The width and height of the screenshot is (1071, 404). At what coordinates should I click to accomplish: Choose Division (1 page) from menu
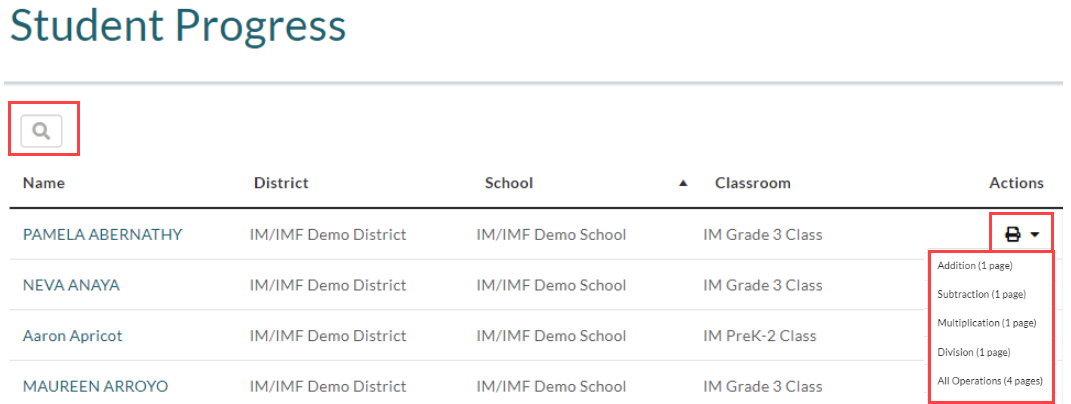(x=973, y=352)
